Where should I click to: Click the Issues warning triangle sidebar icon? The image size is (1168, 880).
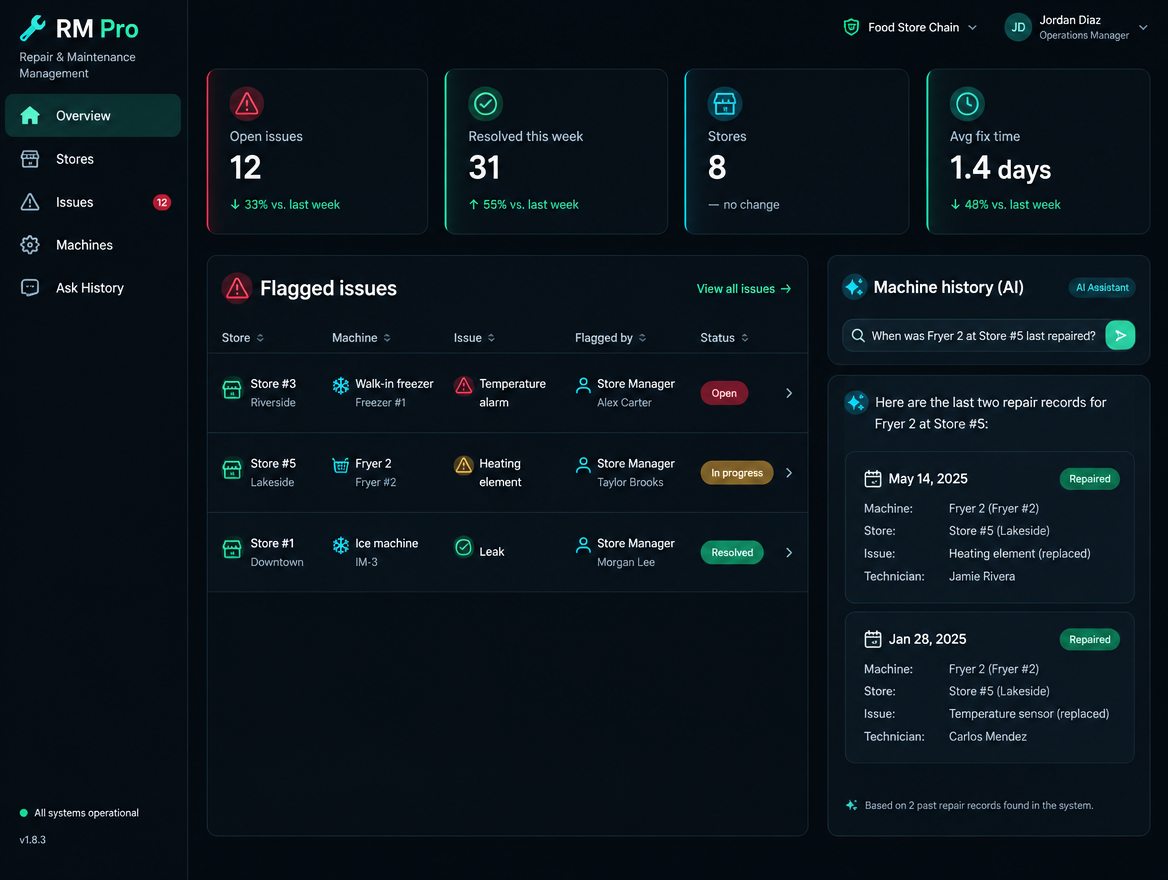coord(30,202)
